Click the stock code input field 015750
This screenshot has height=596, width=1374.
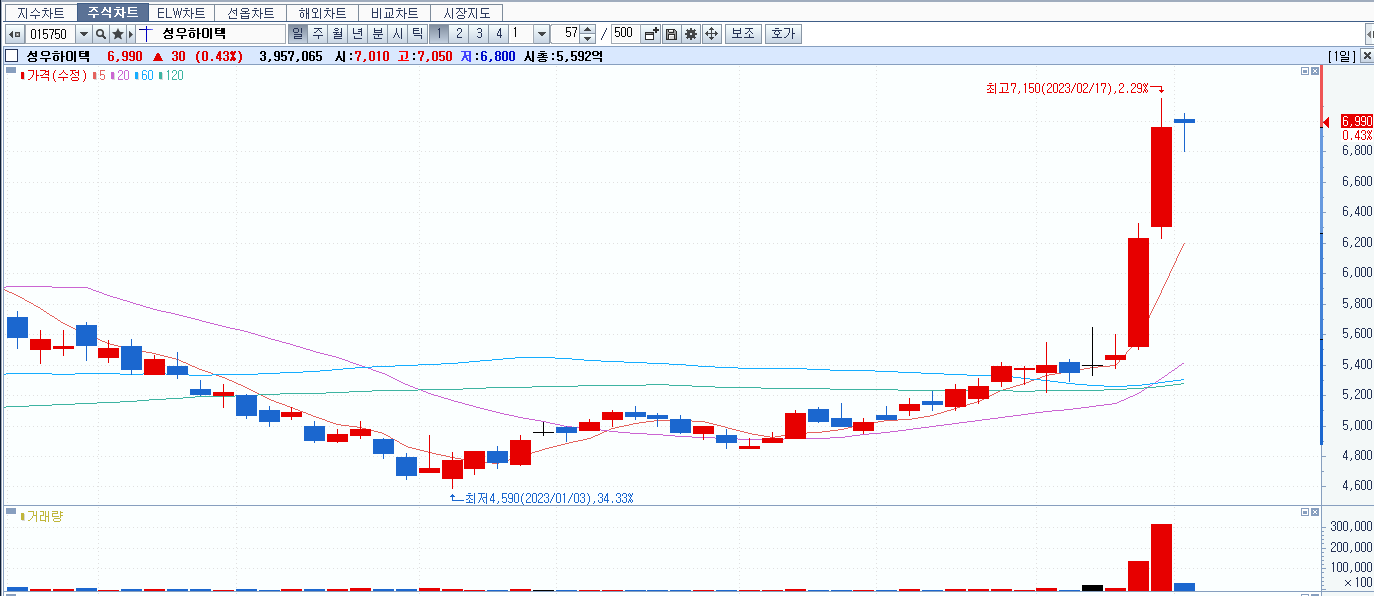50,34
